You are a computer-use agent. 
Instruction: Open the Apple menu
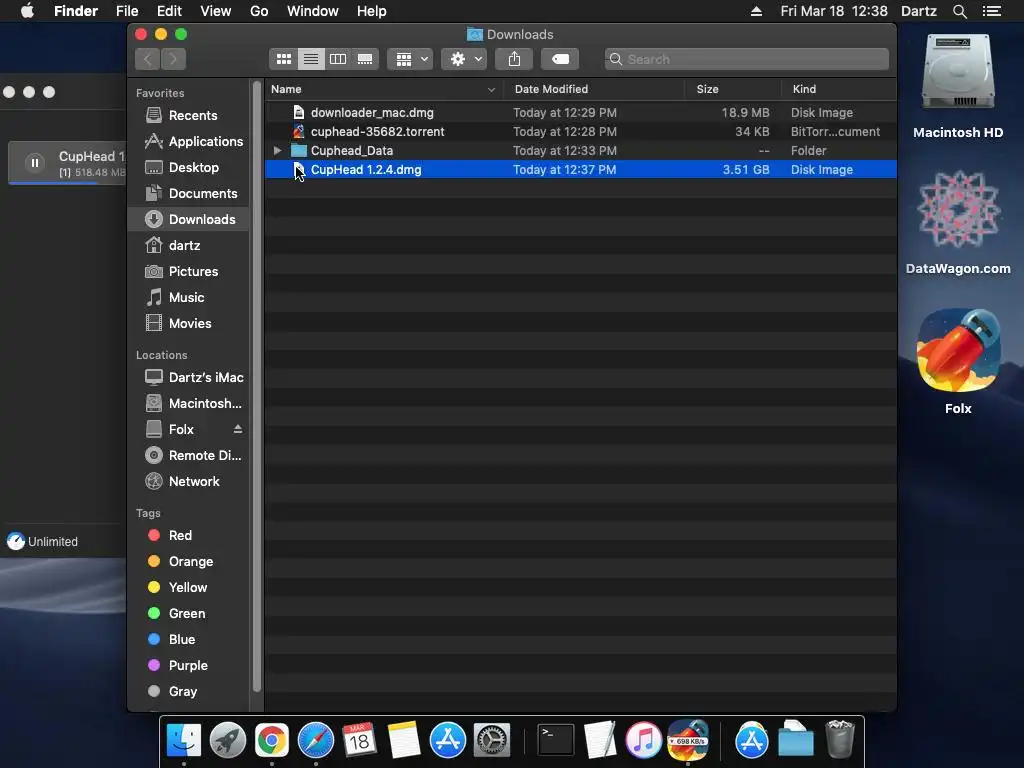(27, 11)
